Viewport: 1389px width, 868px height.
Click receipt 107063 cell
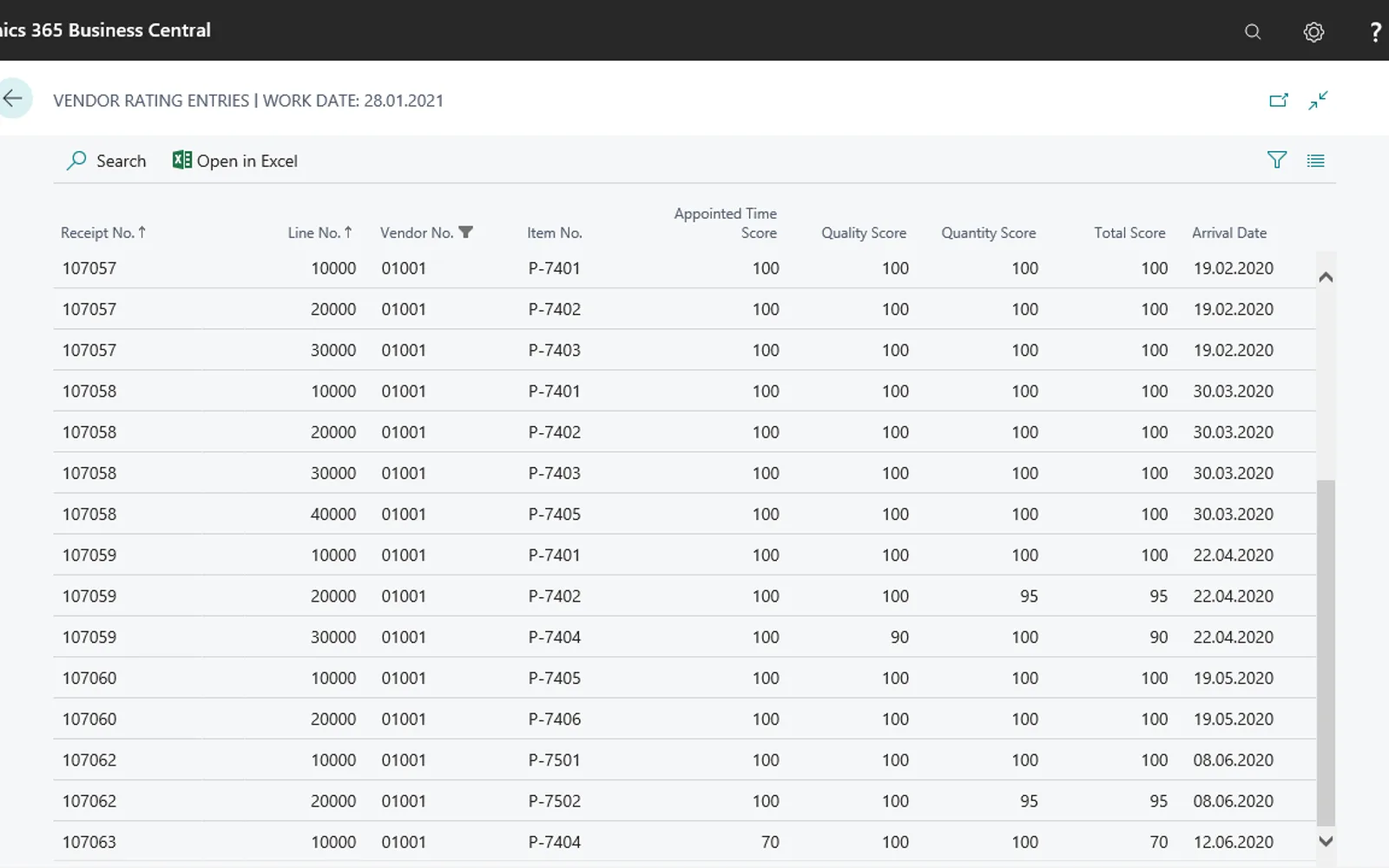pos(89,842)
